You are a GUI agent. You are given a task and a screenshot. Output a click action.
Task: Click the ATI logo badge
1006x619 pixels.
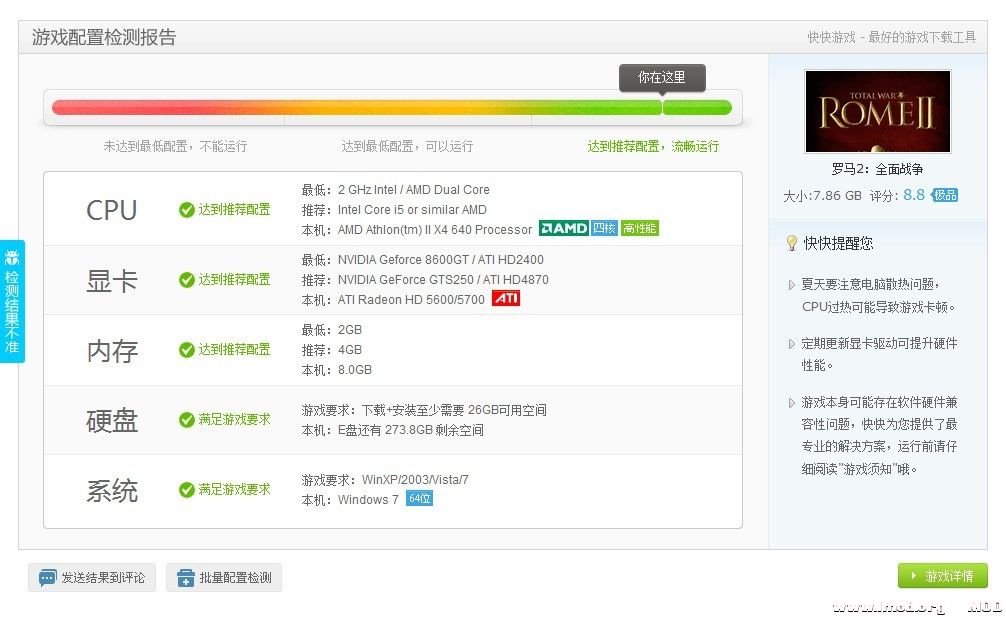point(505,299)
